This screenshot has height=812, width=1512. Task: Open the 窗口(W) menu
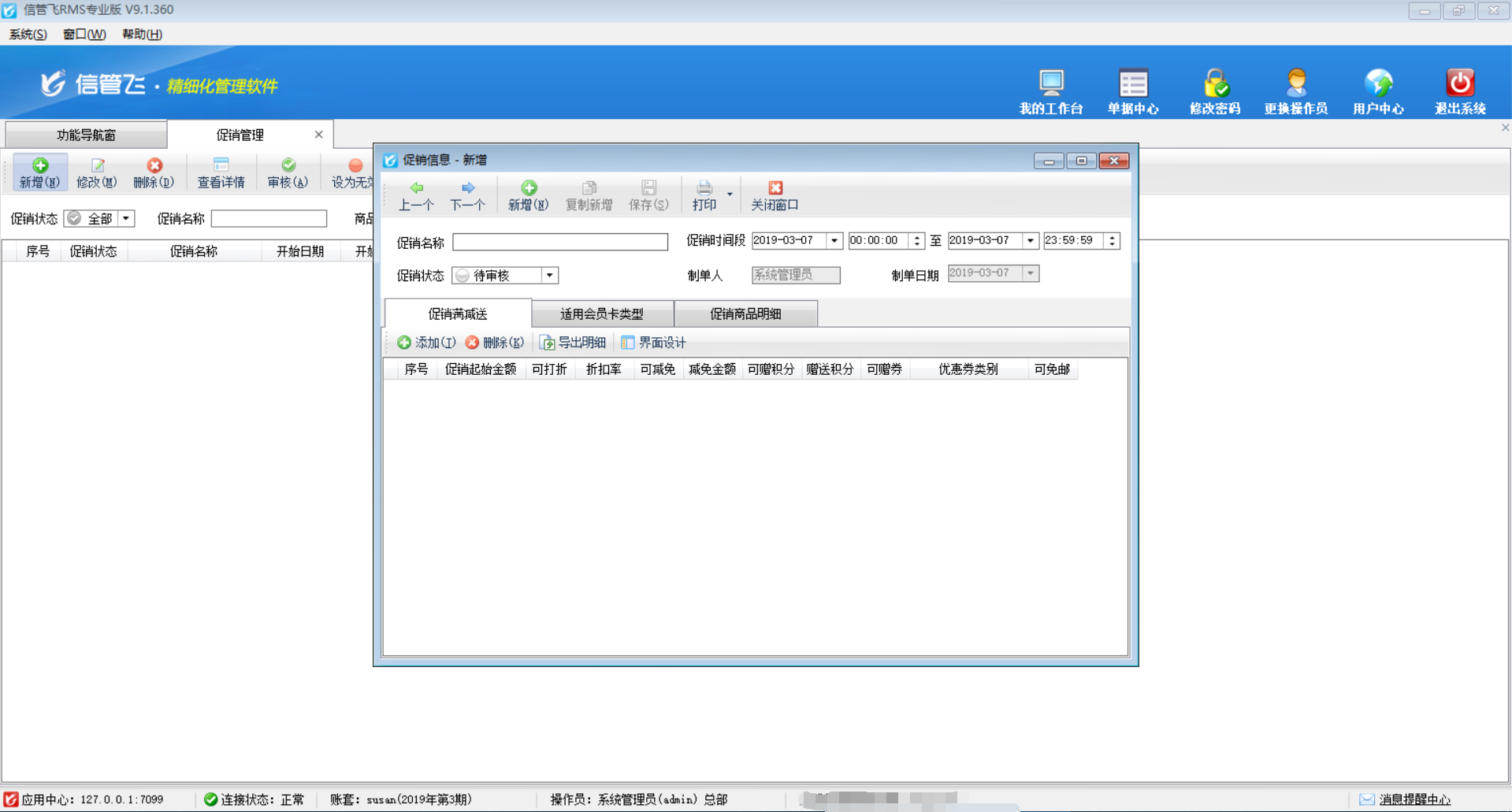pos(84,34)
